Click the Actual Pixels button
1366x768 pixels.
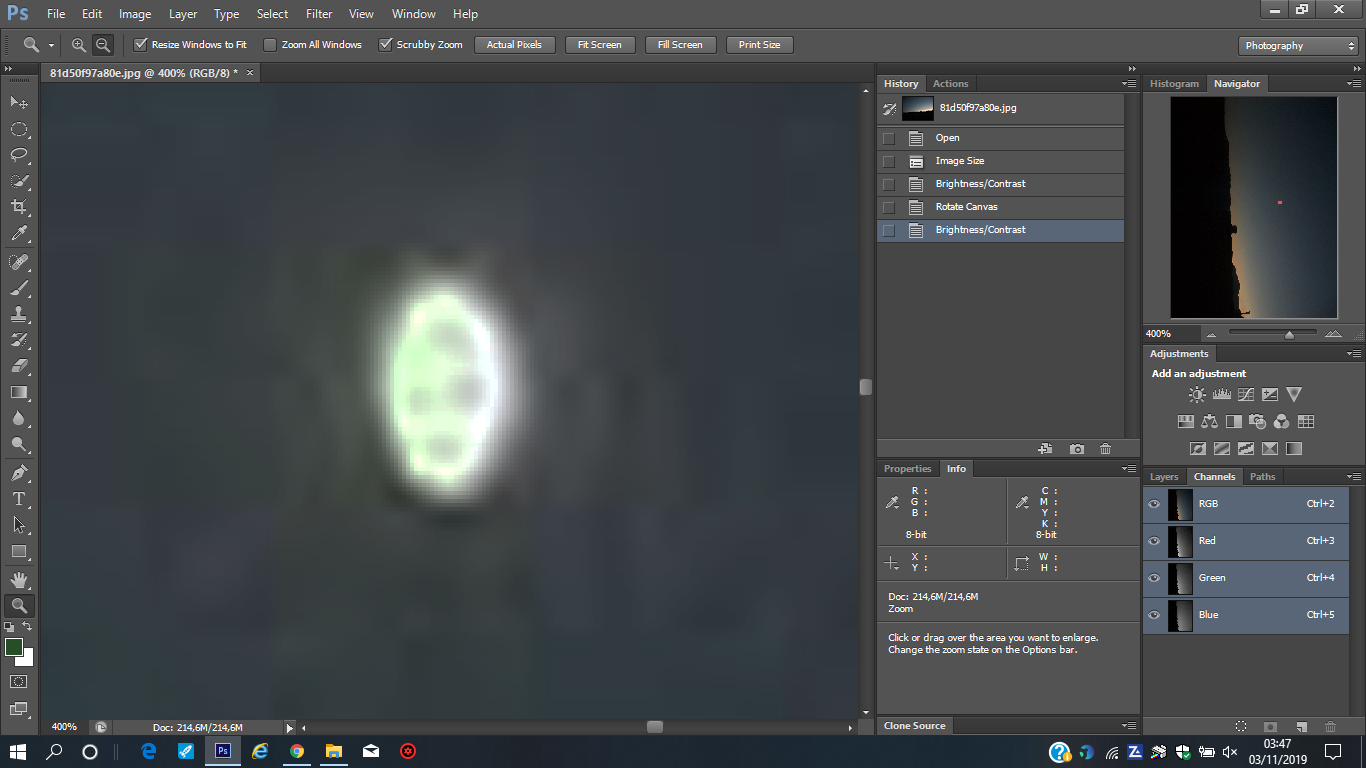[x=514, y=45]
